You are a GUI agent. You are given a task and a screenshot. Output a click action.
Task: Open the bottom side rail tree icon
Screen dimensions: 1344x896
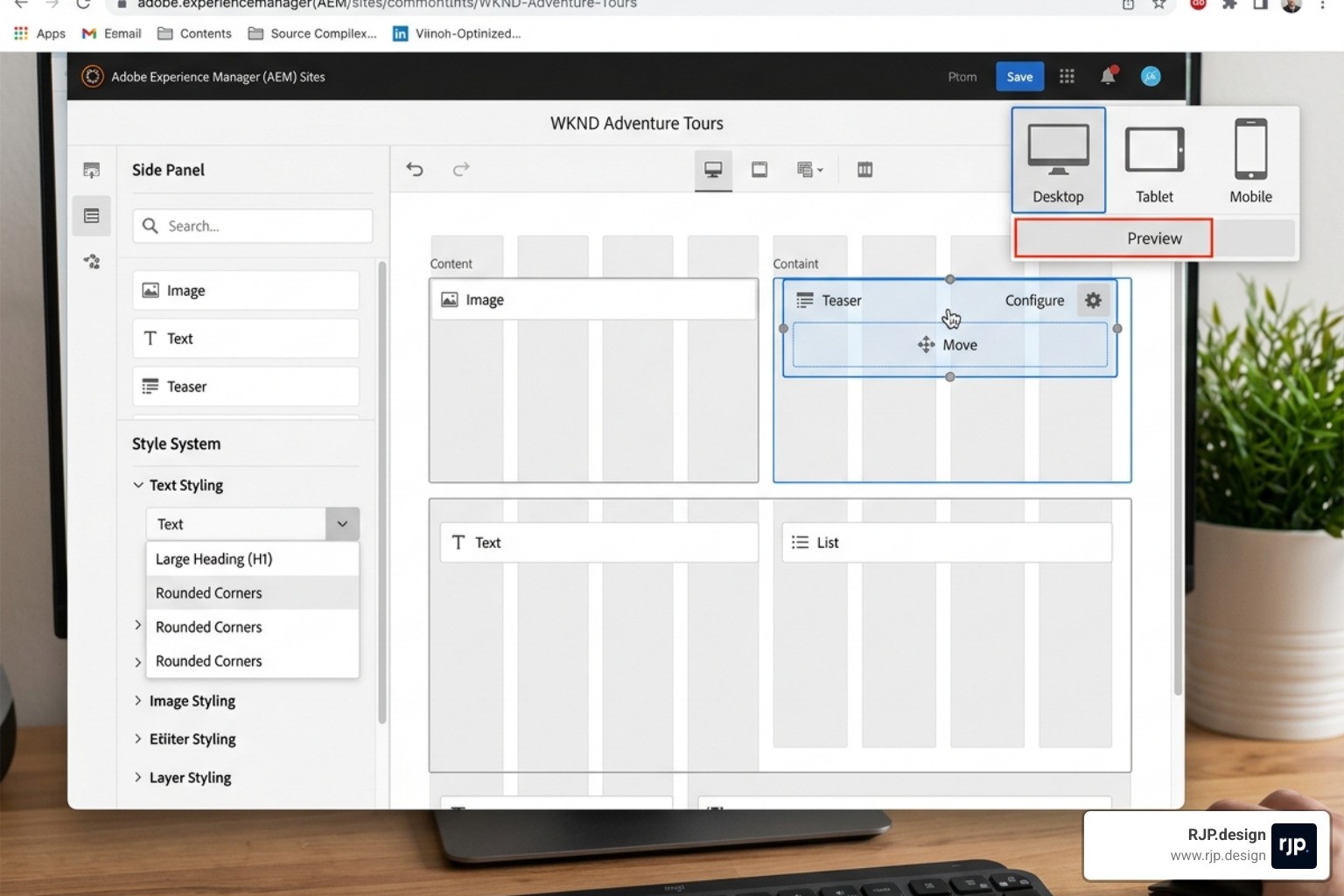point(92,262)
